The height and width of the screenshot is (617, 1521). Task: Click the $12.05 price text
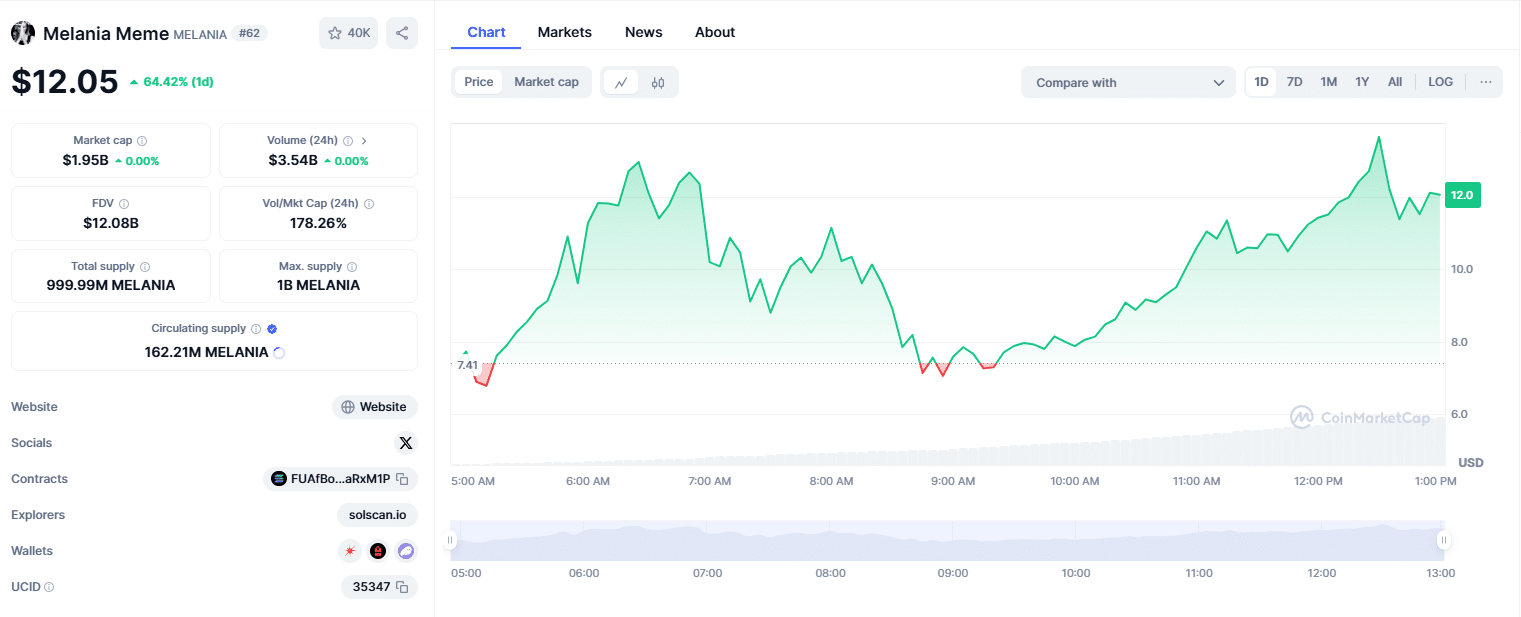coord(65,81)
